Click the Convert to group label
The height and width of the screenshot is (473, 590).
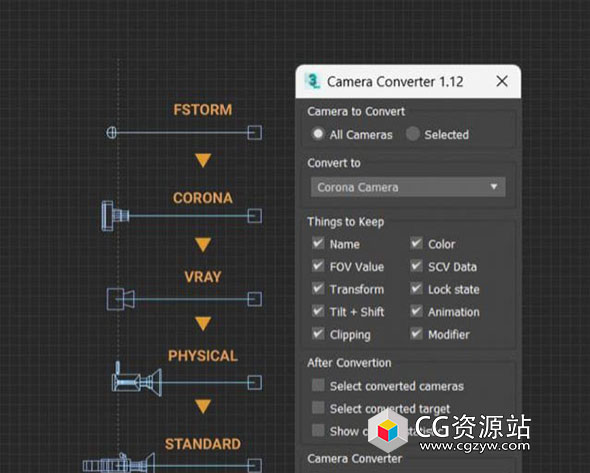(x=334, y=163)
